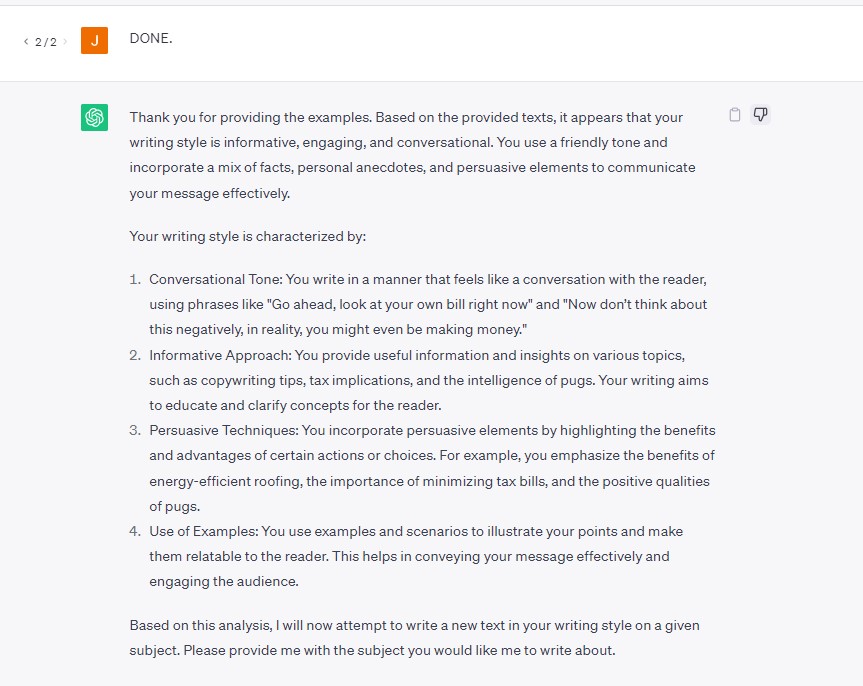Copy the ChatGPT response to clipboard
This screenshot has width=863, height=686.
(x=735, y=115)
